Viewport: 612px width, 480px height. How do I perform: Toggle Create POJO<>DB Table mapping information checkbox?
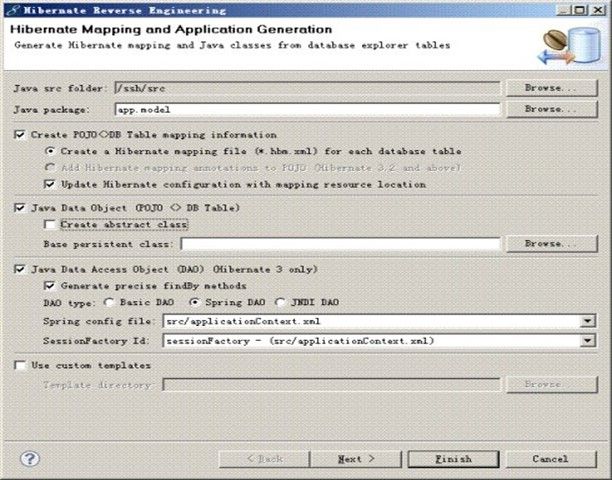coord(19,135)
